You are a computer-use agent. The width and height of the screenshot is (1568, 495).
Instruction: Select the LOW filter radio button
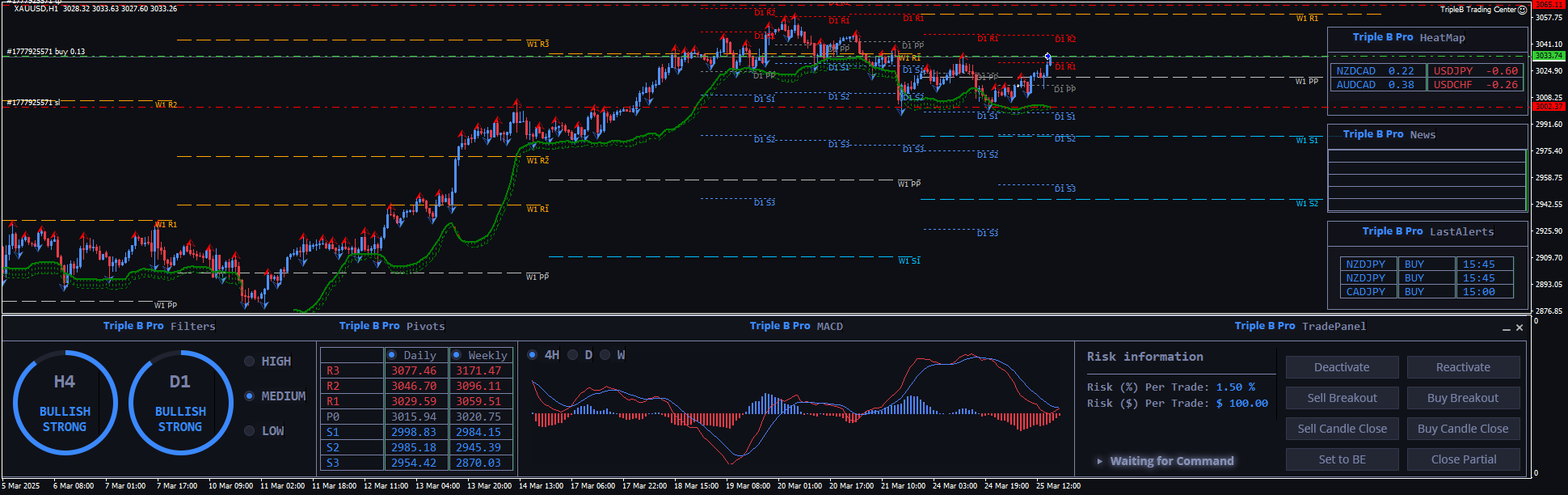(250, 431)
